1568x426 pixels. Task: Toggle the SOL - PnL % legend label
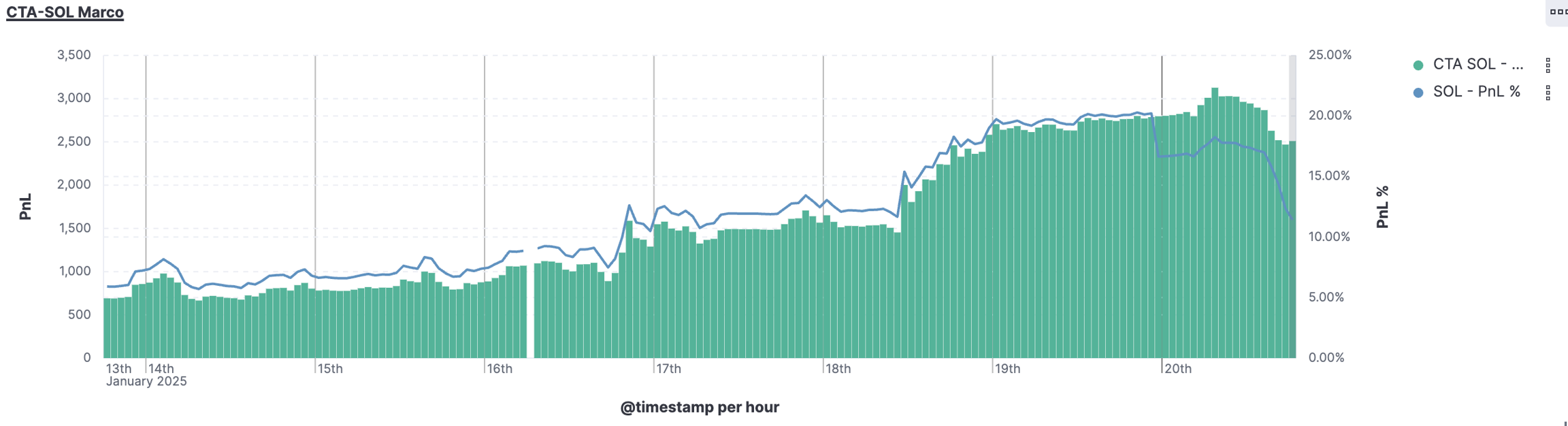point(1476,92)
